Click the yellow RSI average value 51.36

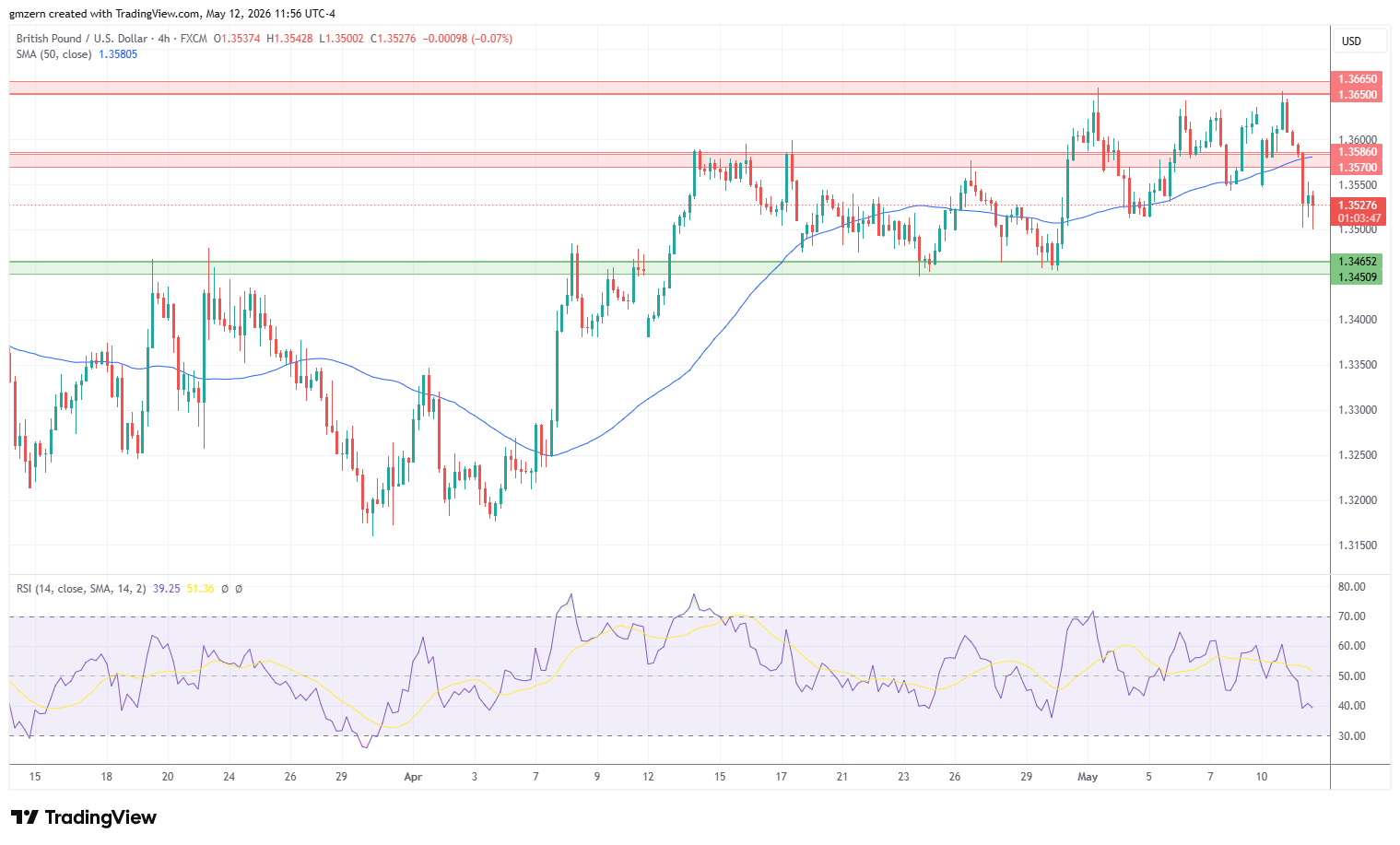[200, 589]
